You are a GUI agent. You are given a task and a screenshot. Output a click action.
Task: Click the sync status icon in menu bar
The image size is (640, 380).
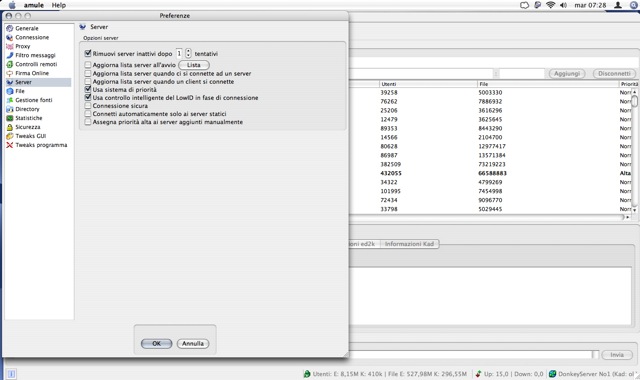click(x=524, y=5)
